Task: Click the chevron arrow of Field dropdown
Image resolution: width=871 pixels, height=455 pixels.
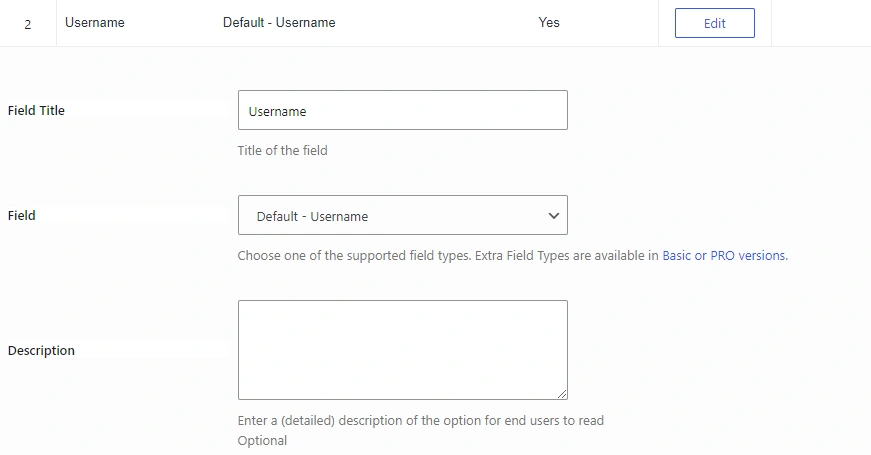Action: tap(554, 216)
